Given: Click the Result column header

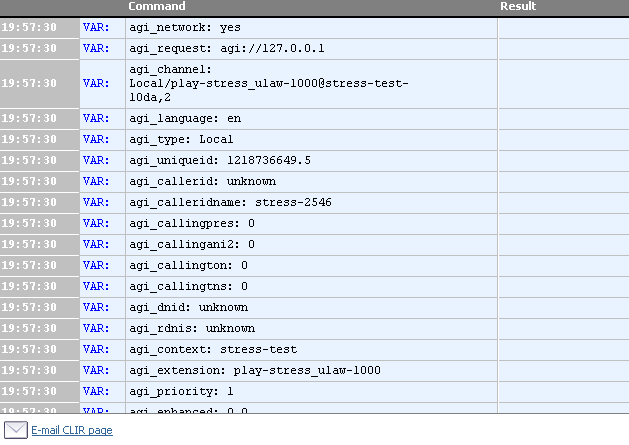Looking at the screenshot, I should (x=518, y=7).
